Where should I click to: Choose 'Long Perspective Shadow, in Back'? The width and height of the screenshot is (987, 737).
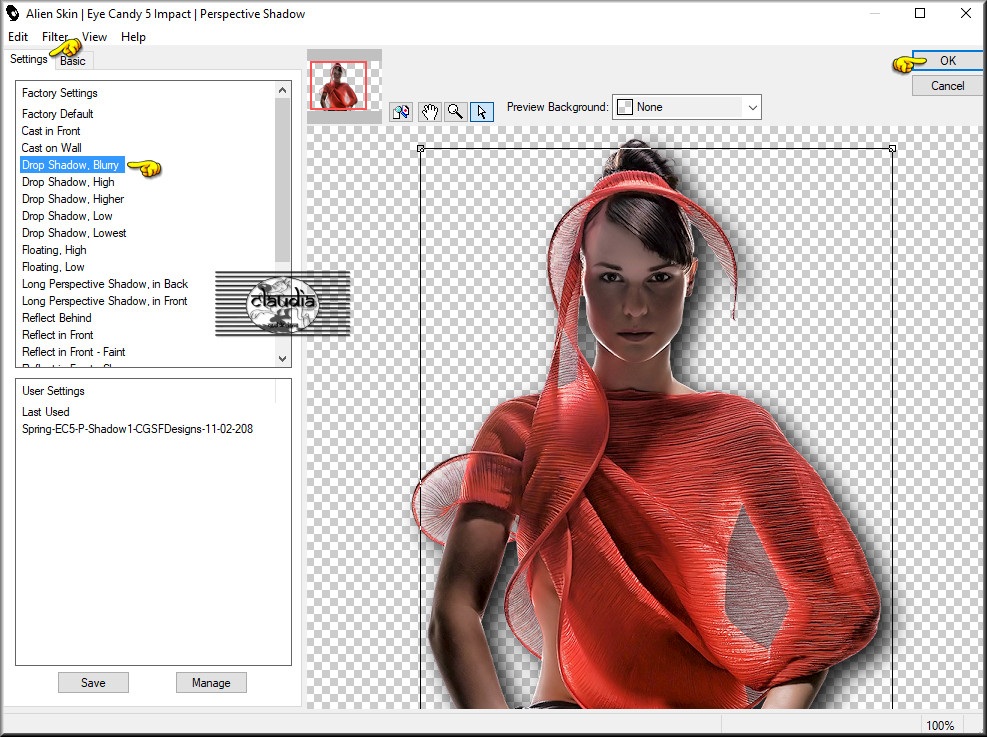[105, 284]
